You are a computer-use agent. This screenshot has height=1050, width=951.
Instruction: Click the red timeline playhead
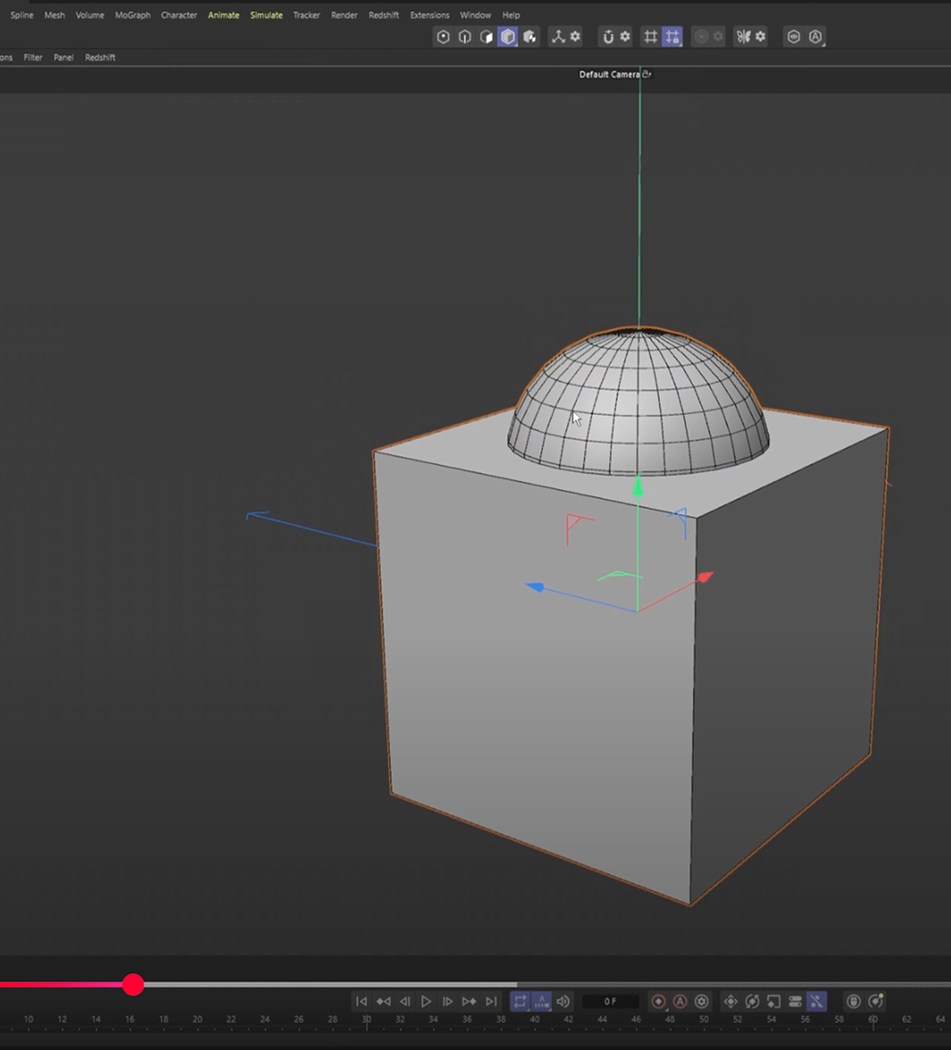pyautogui.click(x=133, y=986)
